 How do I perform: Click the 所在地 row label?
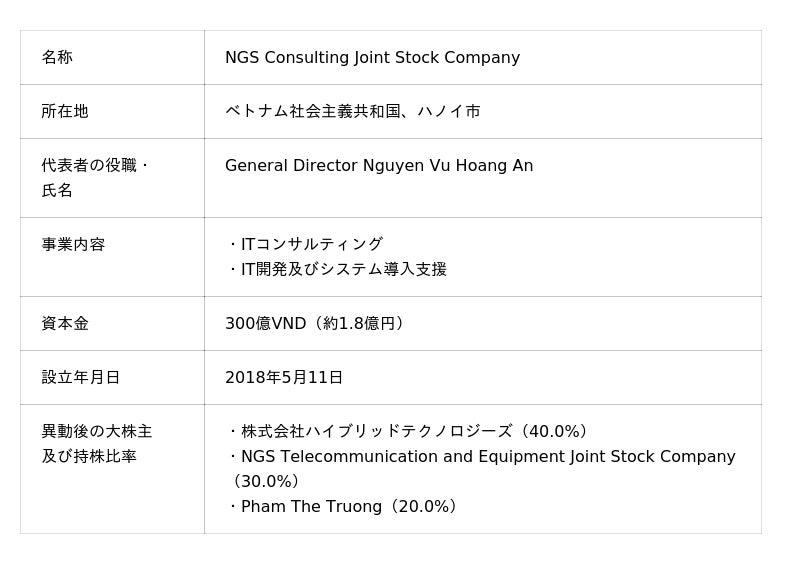pyautogui.click(x=65, y=112)
